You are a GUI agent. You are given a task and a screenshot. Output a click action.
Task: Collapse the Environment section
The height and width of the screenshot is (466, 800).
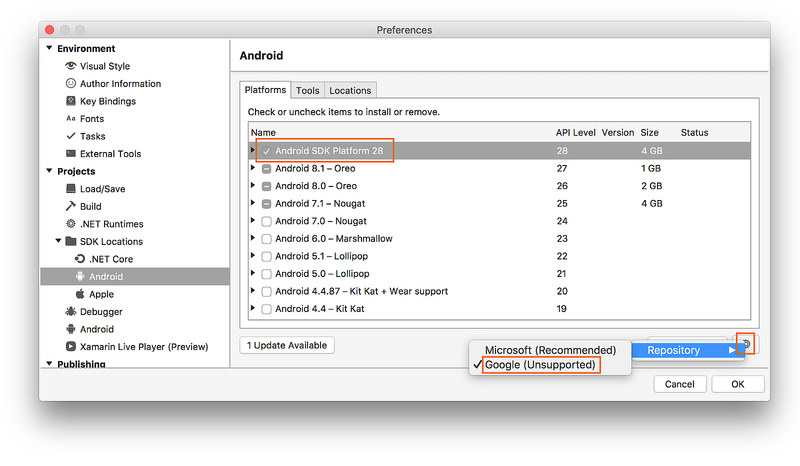(49, 49)
